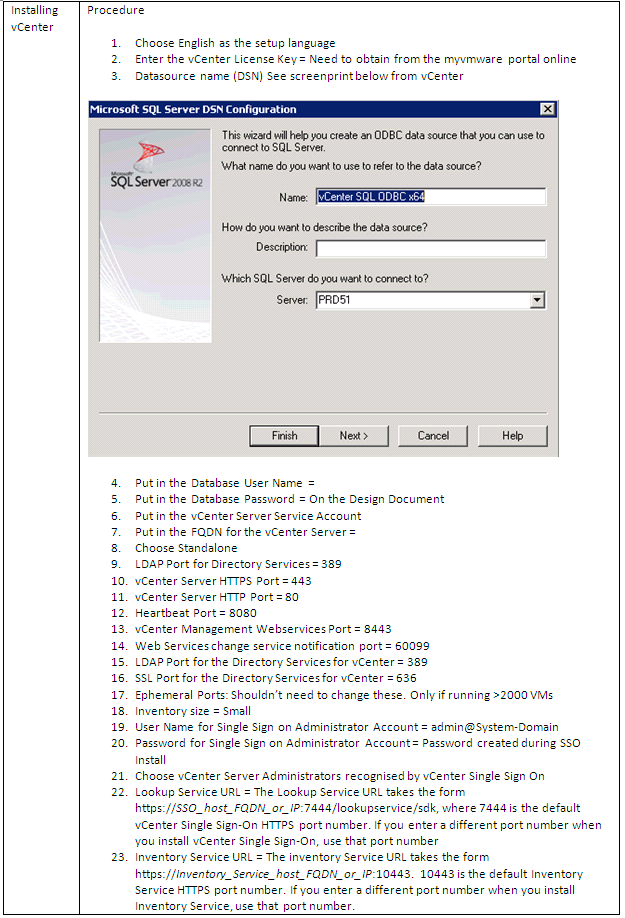Click the empty Description input field

[x=431, y=248]
